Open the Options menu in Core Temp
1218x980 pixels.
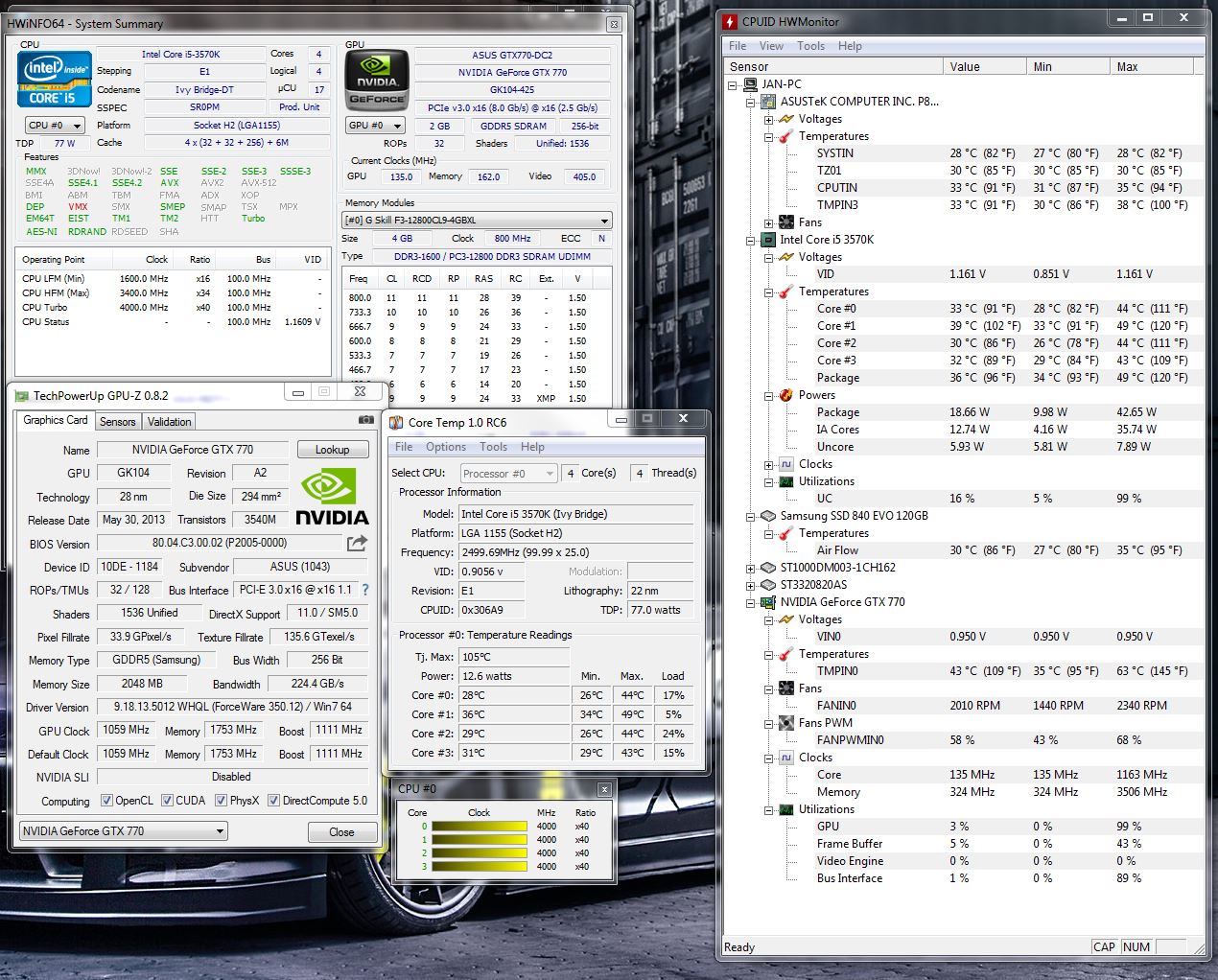(446, 447)
